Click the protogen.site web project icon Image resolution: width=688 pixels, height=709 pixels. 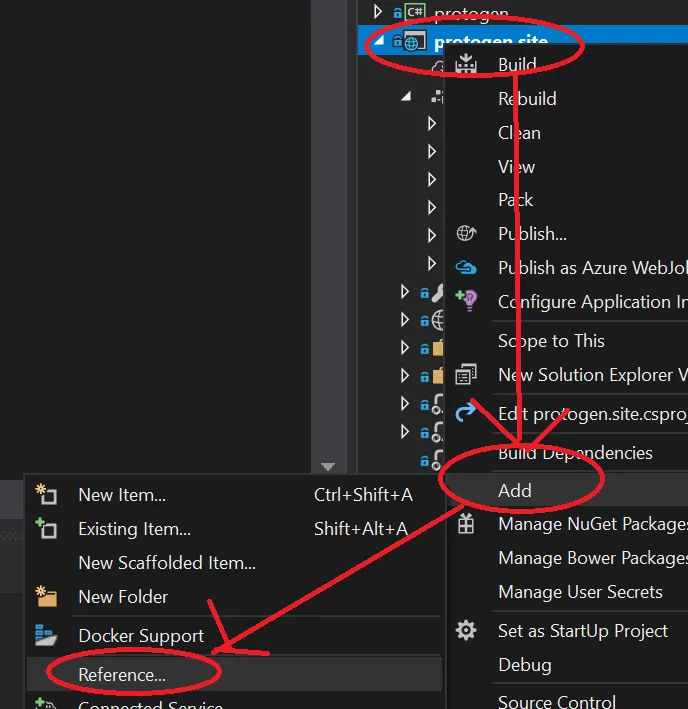coord(415,41)
